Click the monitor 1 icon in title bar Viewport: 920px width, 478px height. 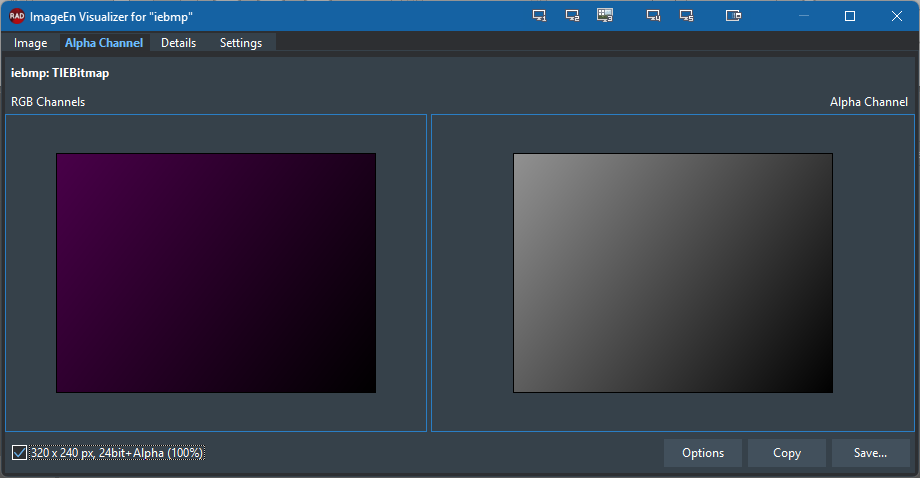point(539,16)
